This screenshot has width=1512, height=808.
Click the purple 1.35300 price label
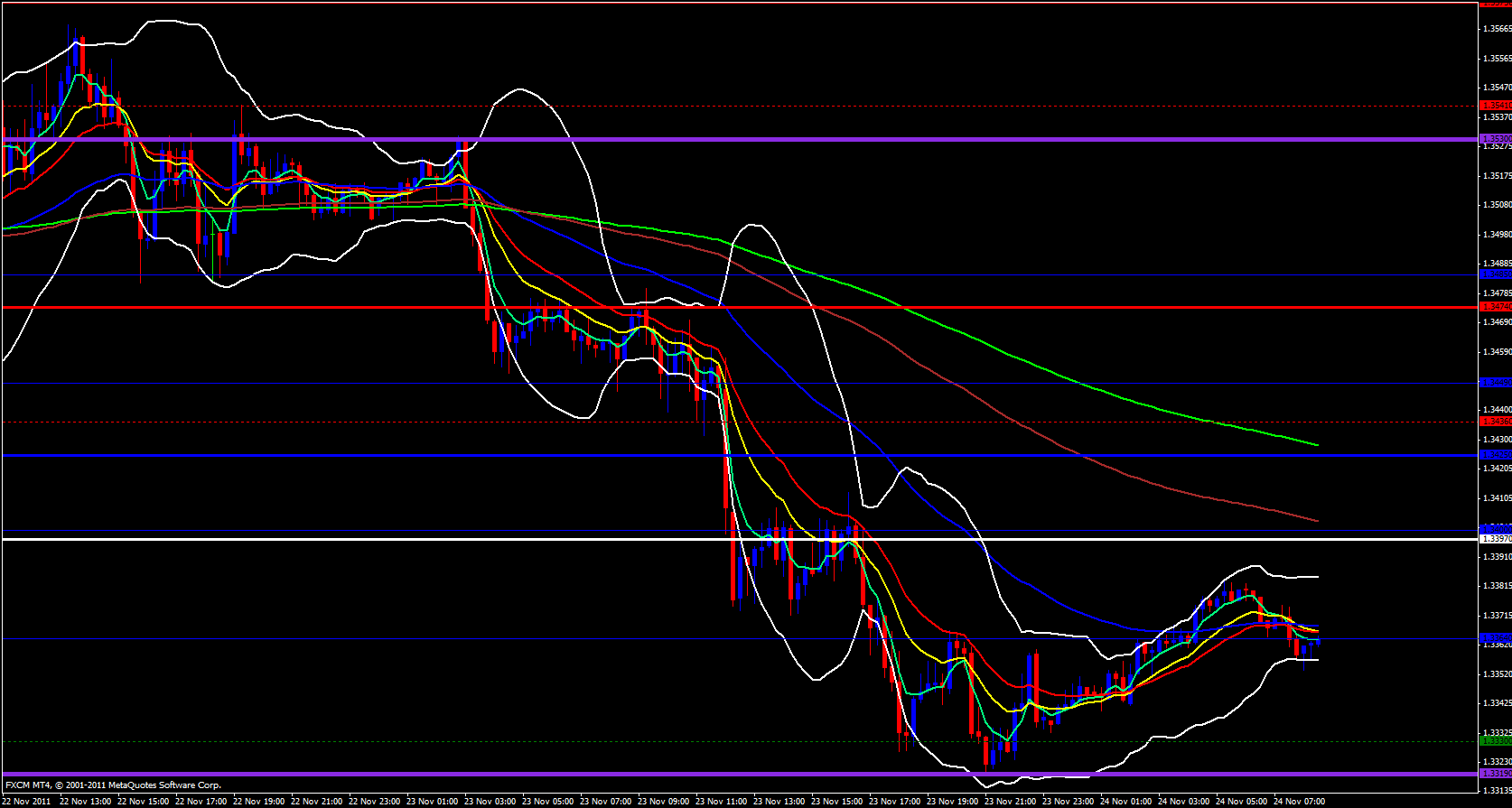(x=1495, y=139)
